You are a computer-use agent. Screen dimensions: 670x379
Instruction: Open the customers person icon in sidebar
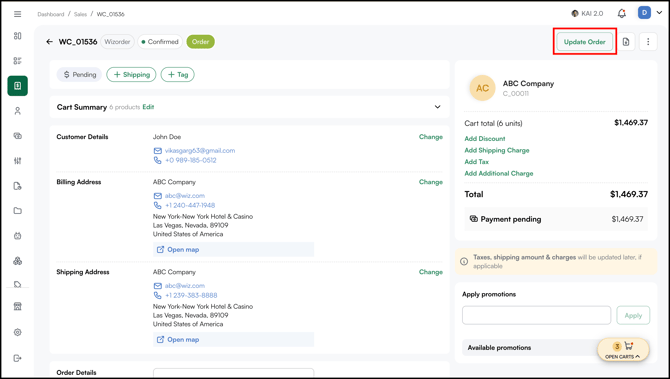[x=18, y=111]
